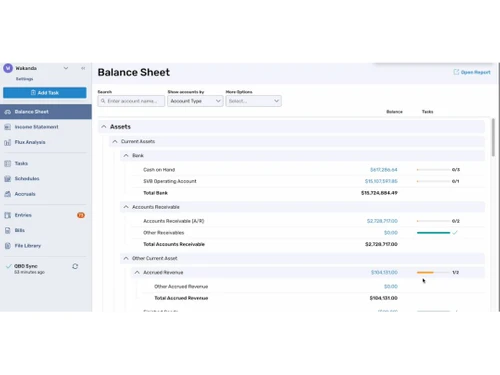Screen dimensions: 500x375
Task: Click the Balance Sheet sidebar icon
Action: (8, 112)
